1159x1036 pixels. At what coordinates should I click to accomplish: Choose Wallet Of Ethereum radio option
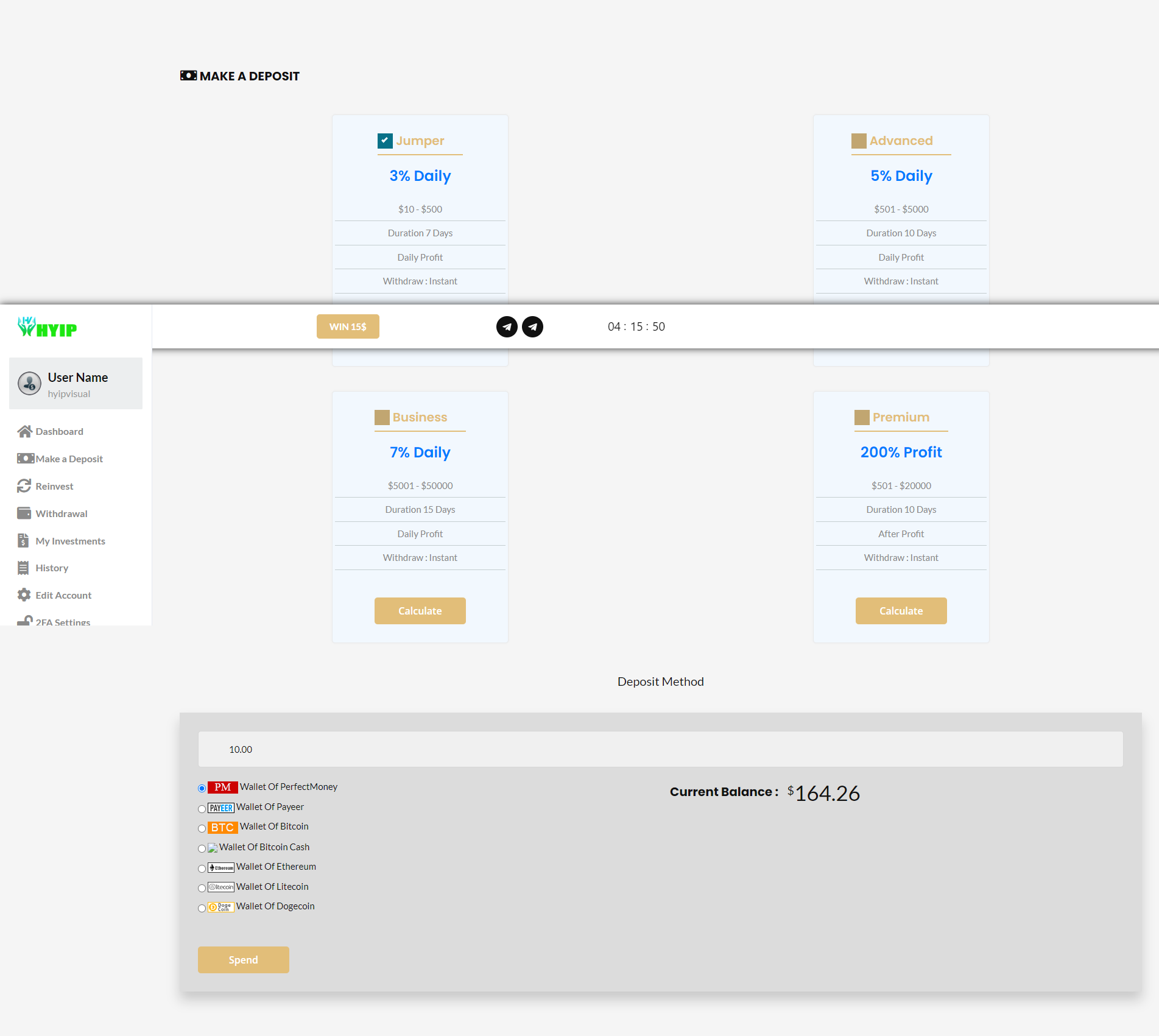point(202,869)
